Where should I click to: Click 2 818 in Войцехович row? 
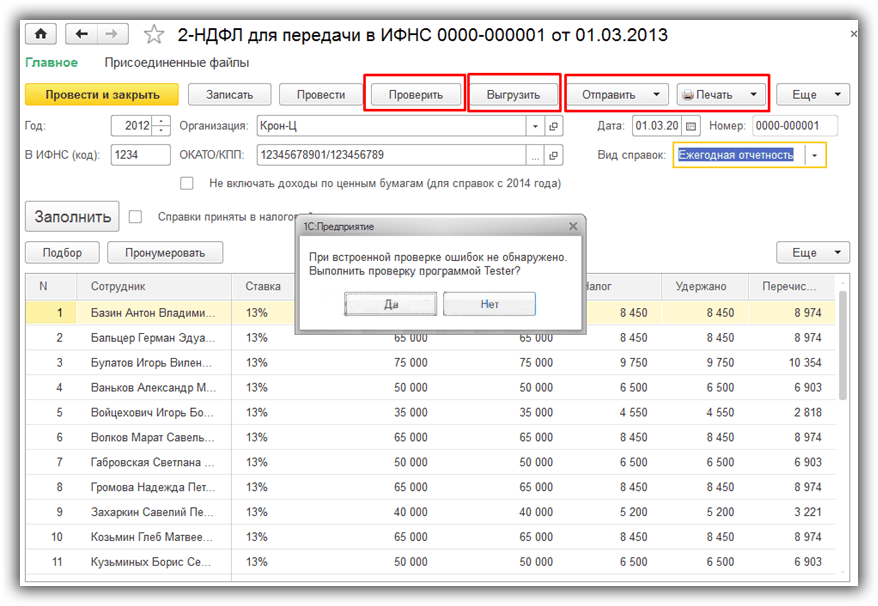pos(807,412)
